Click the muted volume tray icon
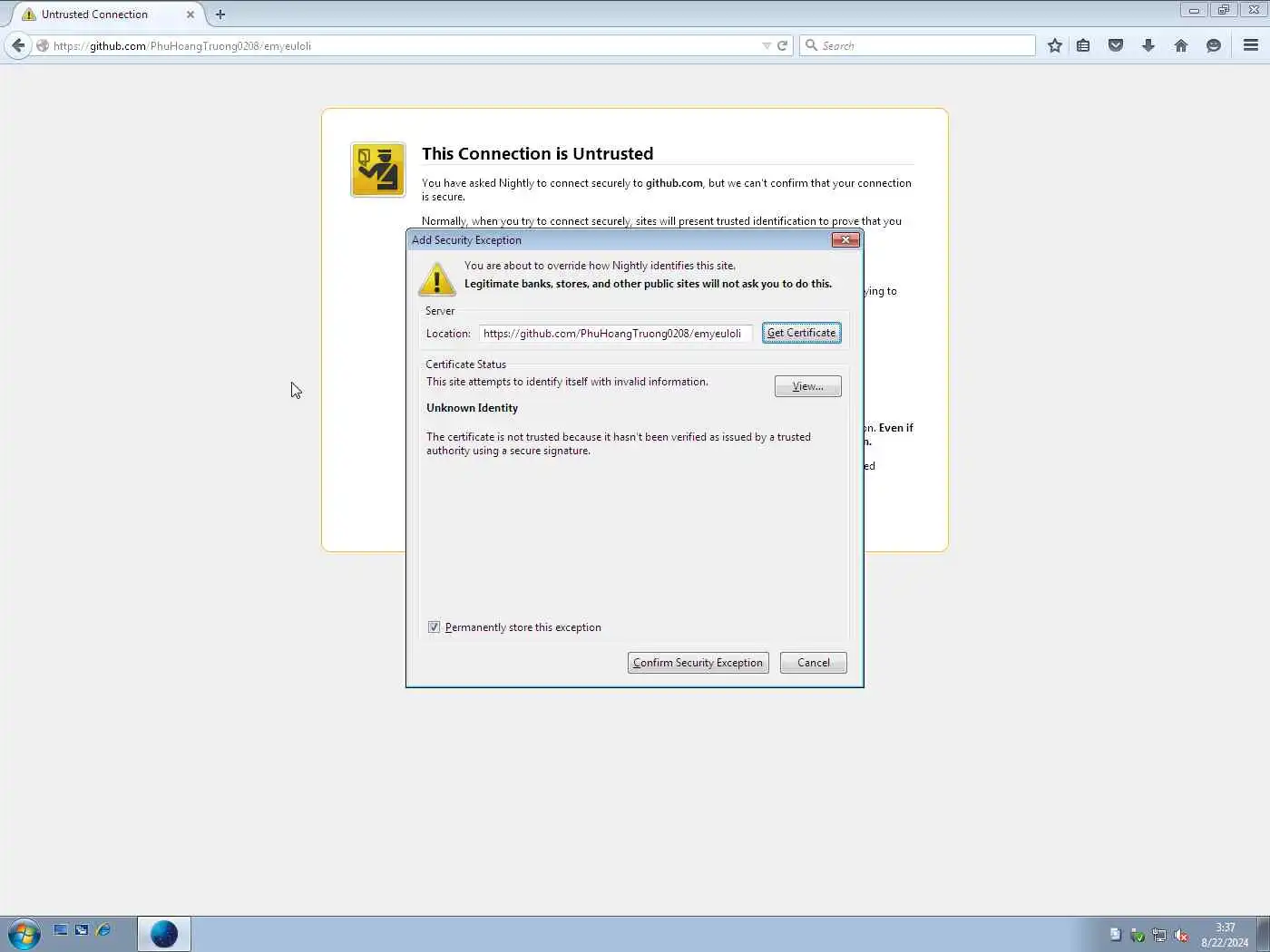Viewport: 1270px width, 952px height. [1181, 935]
